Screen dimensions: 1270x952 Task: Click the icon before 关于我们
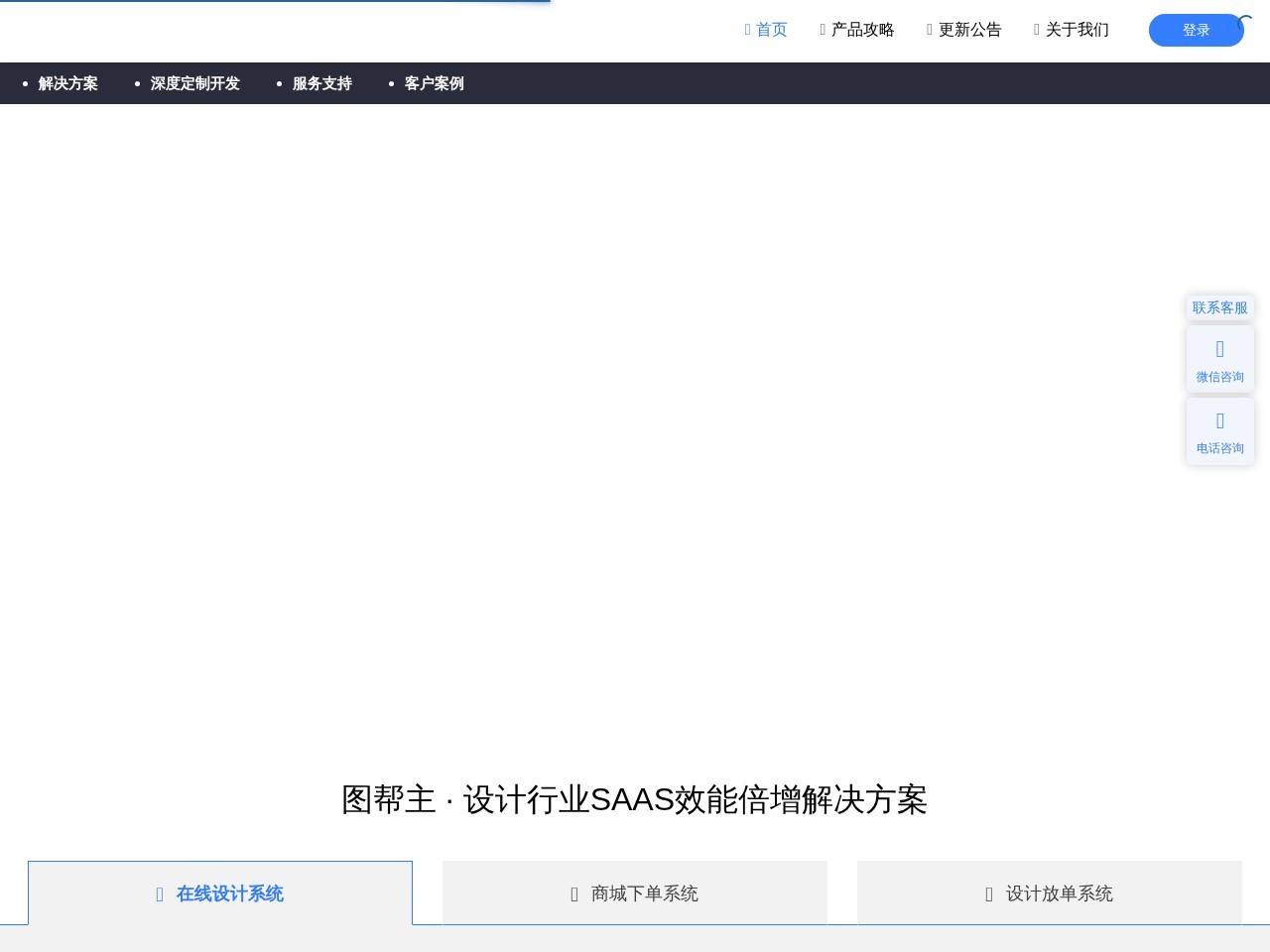click(1038, 30)
